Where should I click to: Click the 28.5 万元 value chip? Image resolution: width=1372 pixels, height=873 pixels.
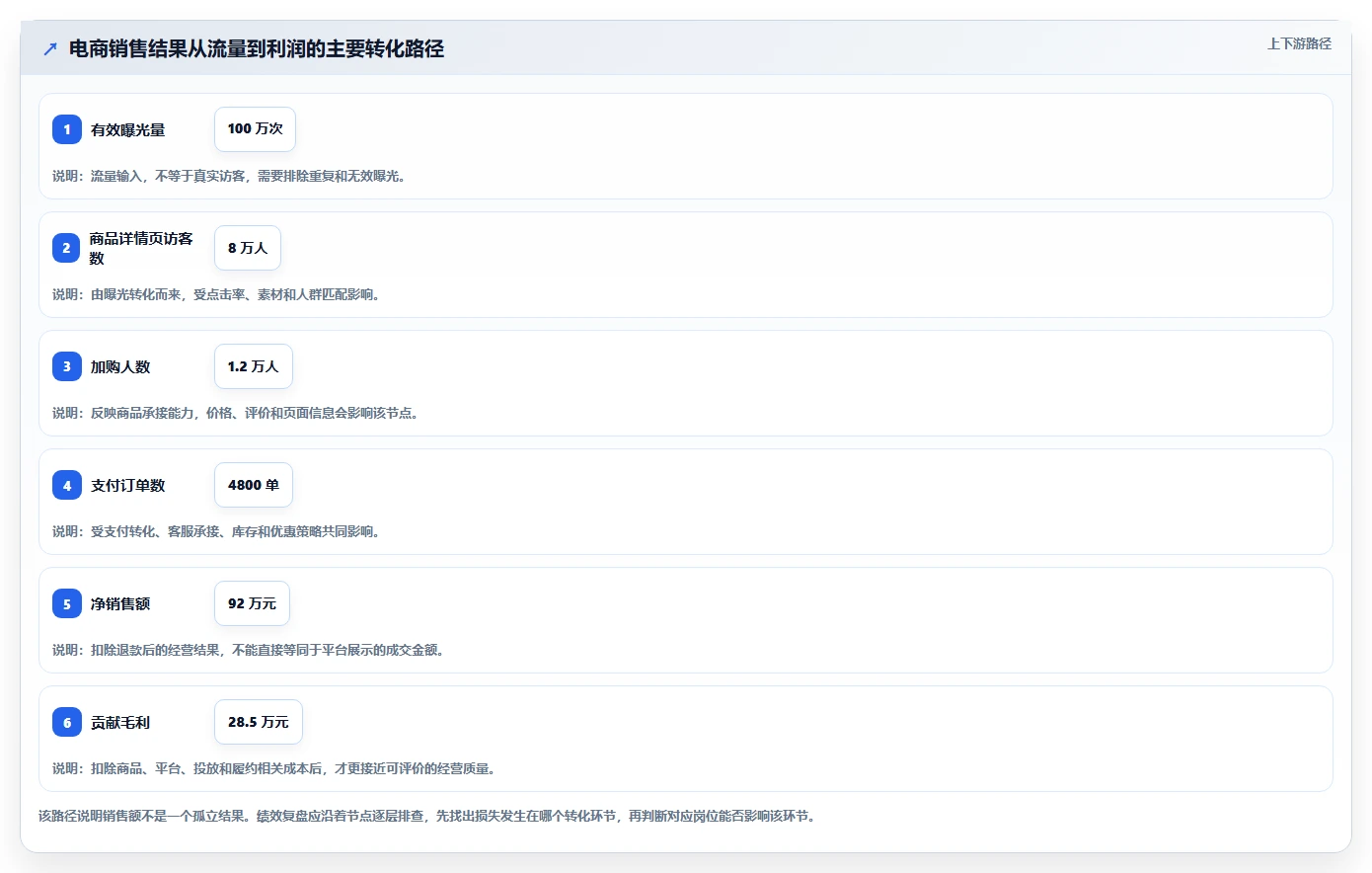[x=259, y=722]
